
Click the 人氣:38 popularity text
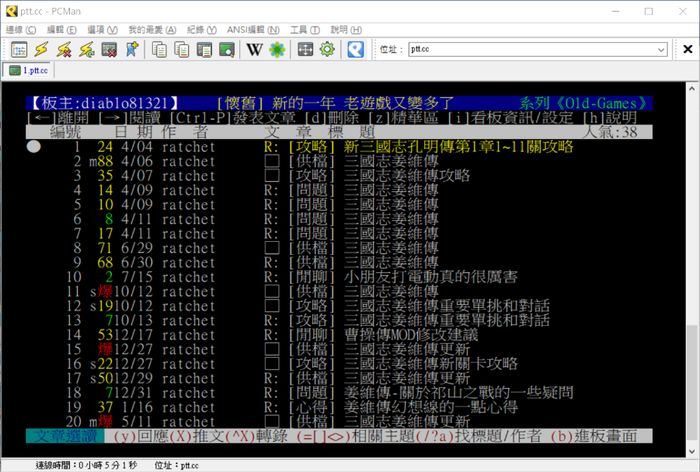tap(610, 132)
